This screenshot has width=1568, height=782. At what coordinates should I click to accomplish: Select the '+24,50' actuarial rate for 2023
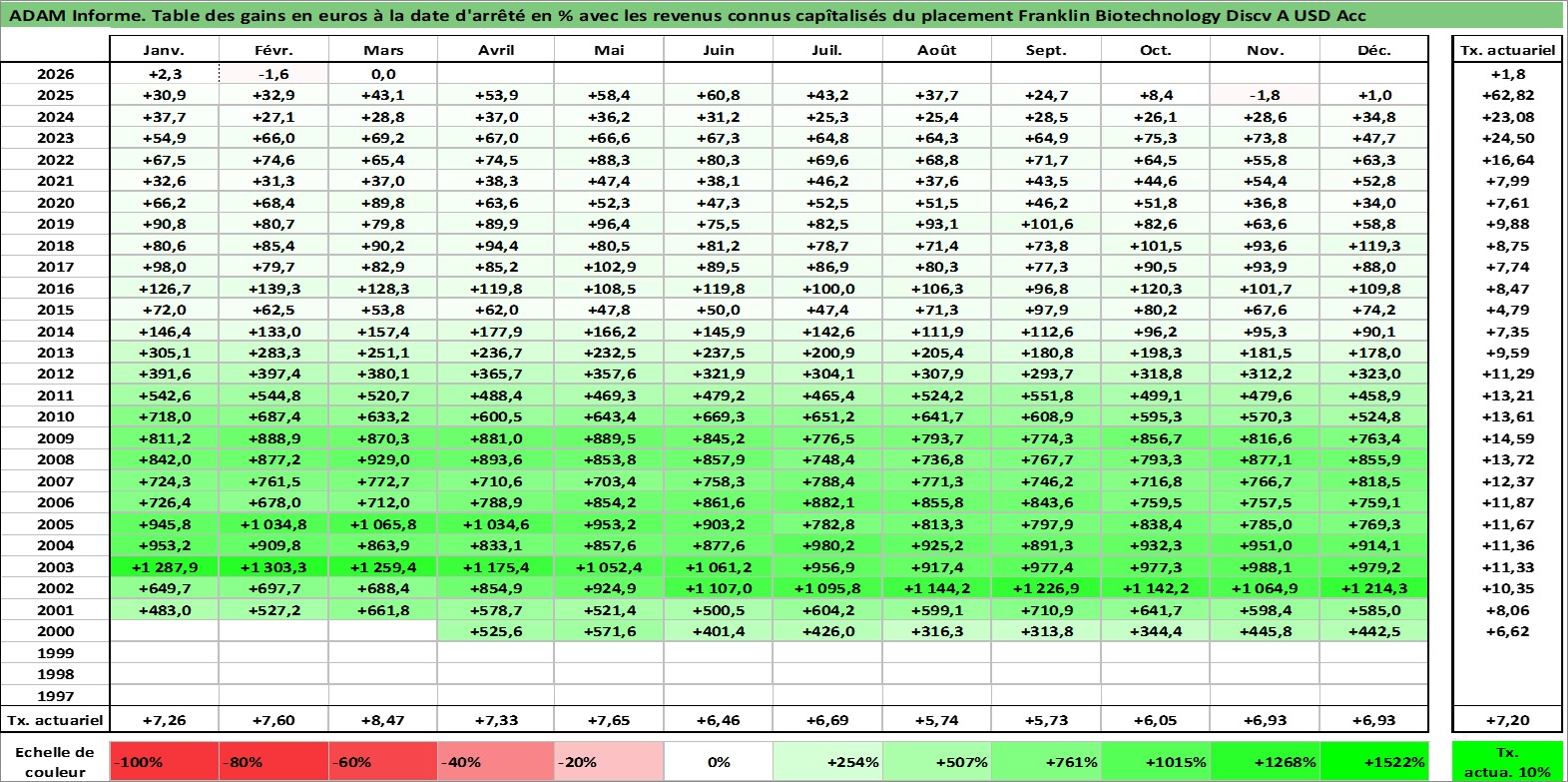tap(1507, 138)
